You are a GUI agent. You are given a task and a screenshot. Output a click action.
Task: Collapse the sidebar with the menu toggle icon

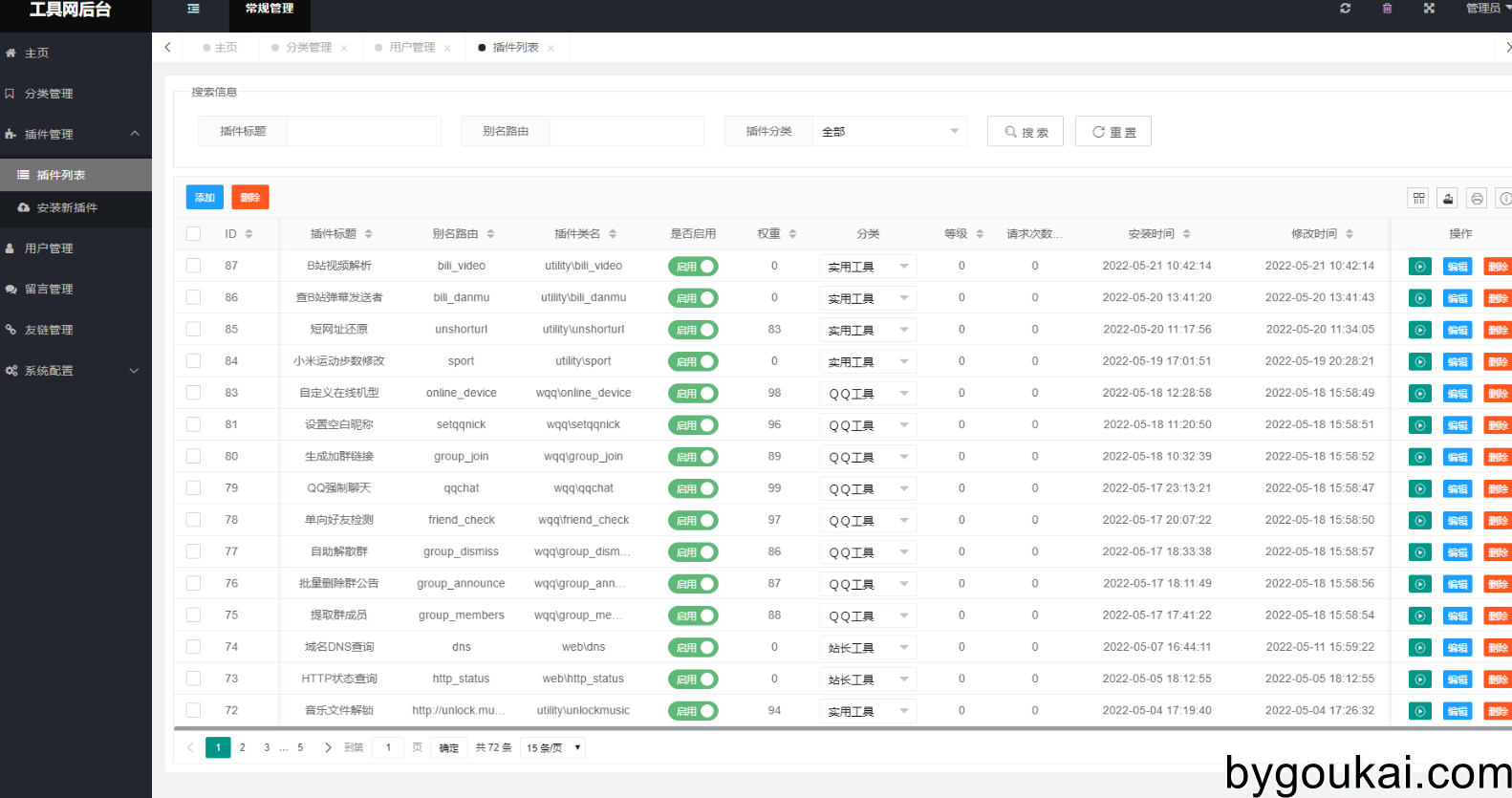click(193, 9)
